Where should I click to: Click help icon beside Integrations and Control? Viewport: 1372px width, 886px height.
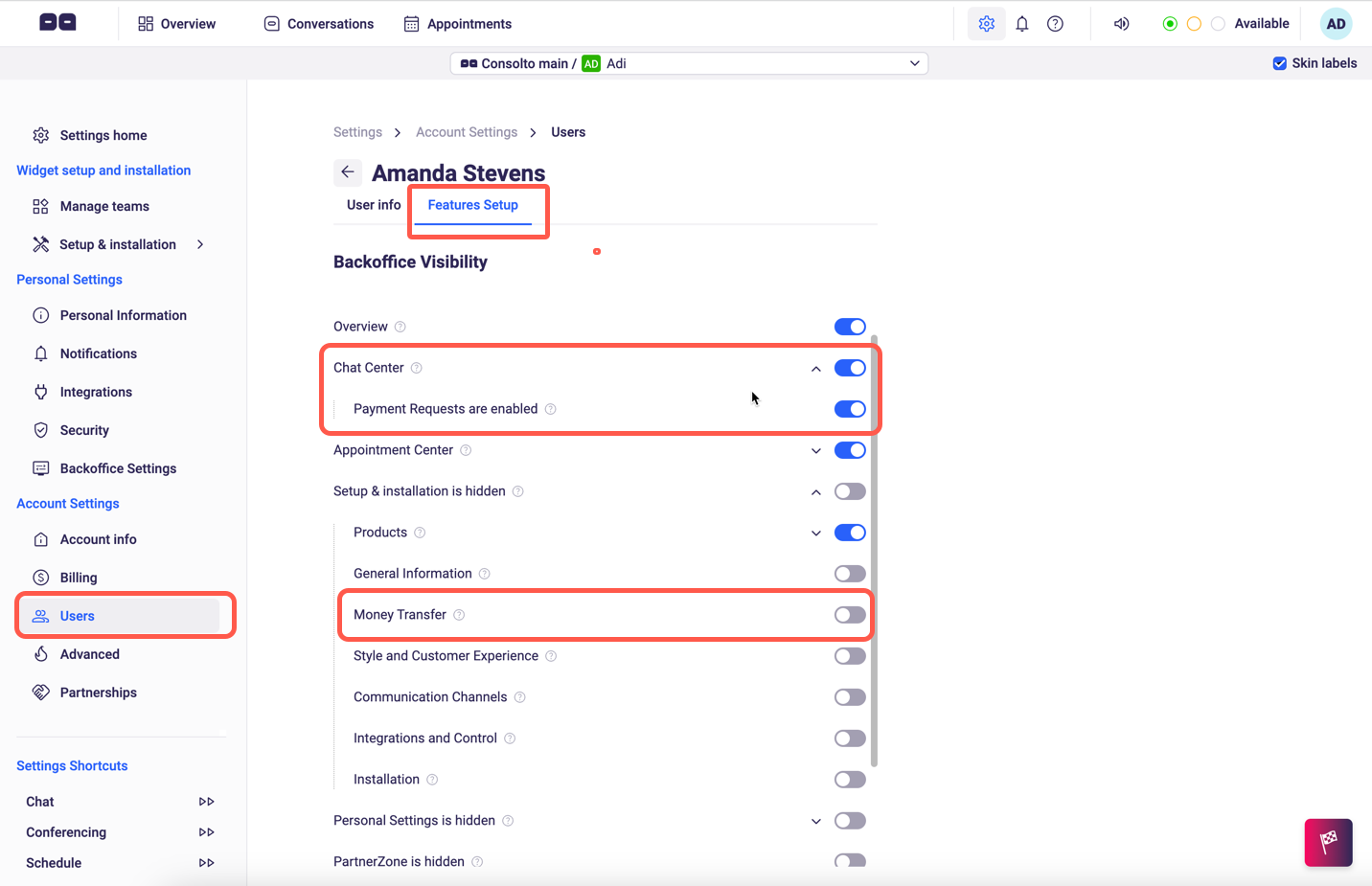[x=510, y=738]
